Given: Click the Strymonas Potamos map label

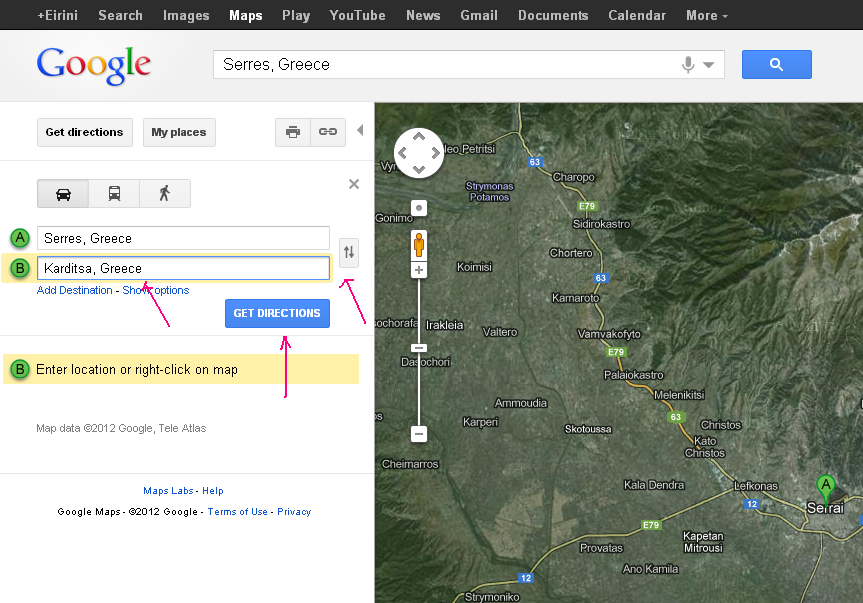Looking at the screenshot, I should pyautogui.click(x=489, y=191).
